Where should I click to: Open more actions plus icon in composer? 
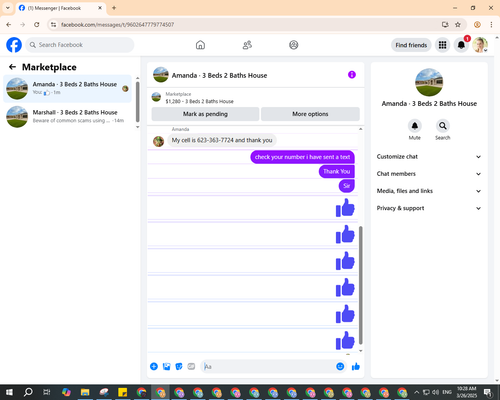pos(154,367)
